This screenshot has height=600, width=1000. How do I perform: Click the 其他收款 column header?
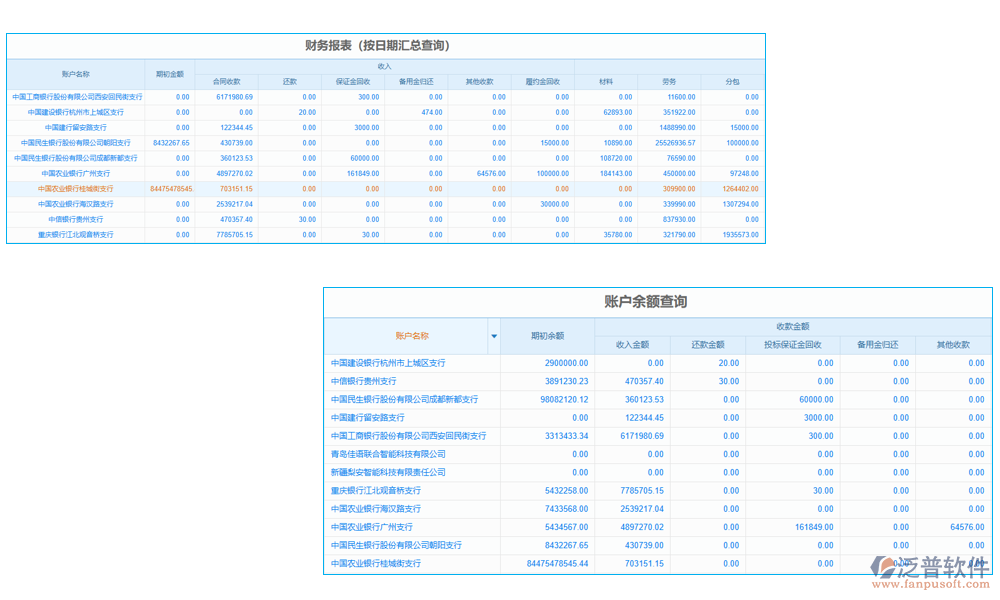[479, 82]
